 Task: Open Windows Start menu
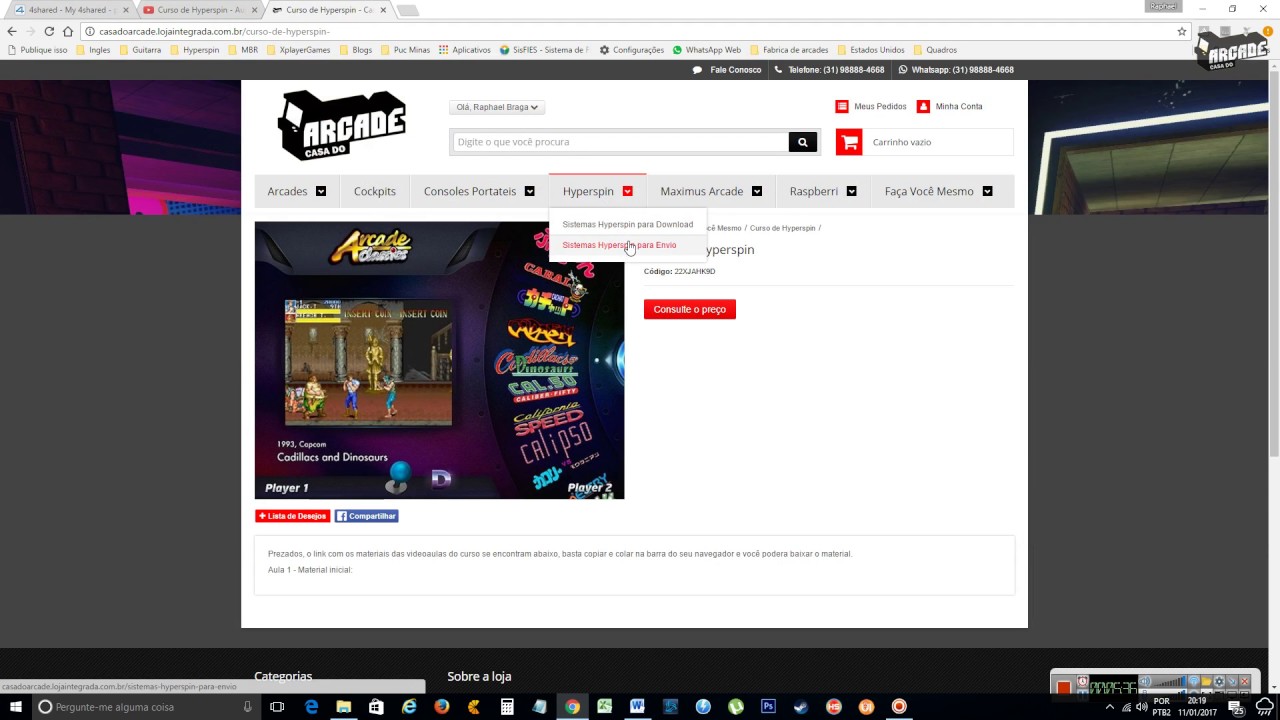16,707
